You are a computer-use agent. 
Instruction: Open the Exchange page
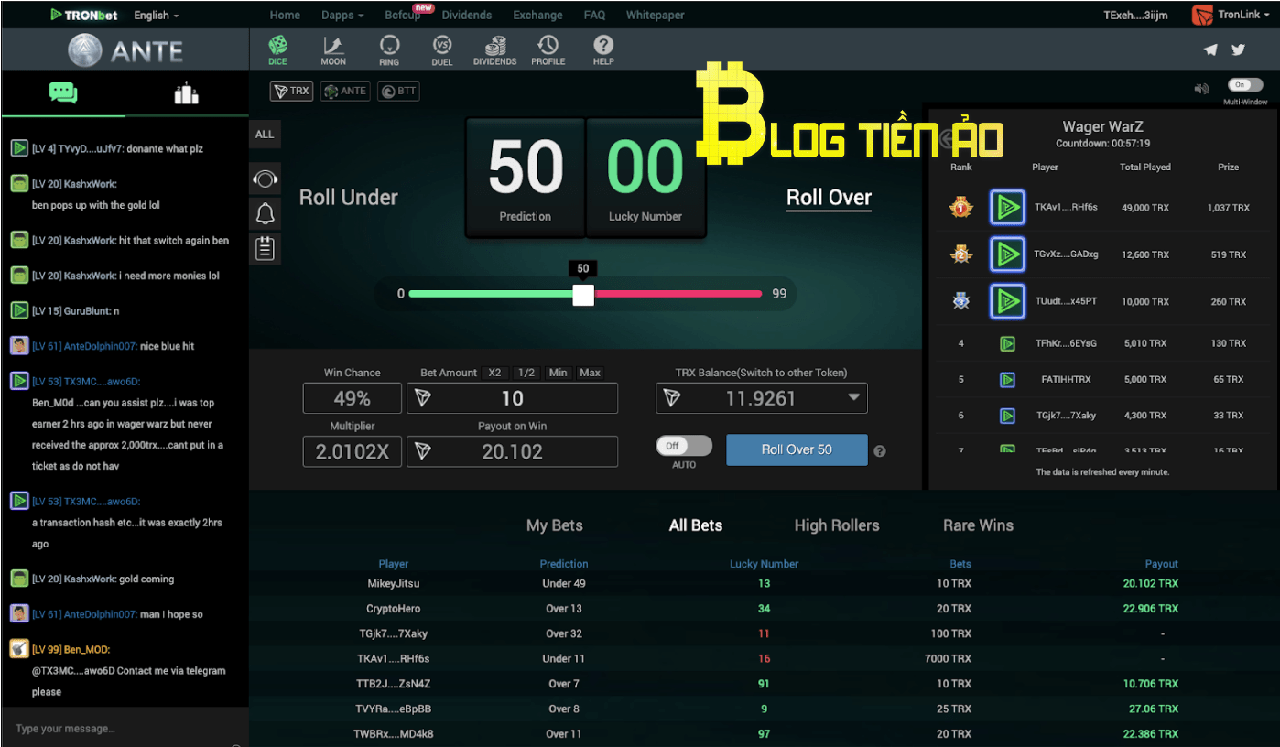point(538,15)
